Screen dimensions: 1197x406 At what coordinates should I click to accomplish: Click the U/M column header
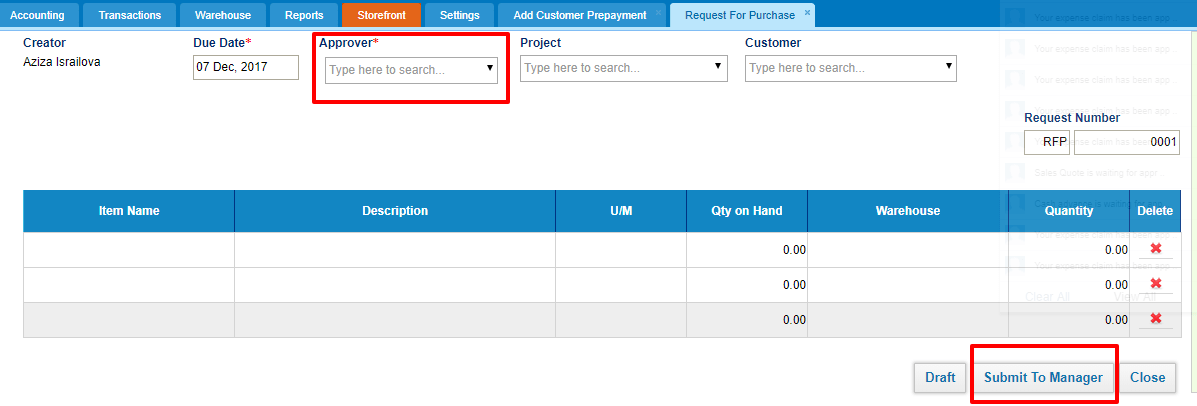[x=621, y=211]
